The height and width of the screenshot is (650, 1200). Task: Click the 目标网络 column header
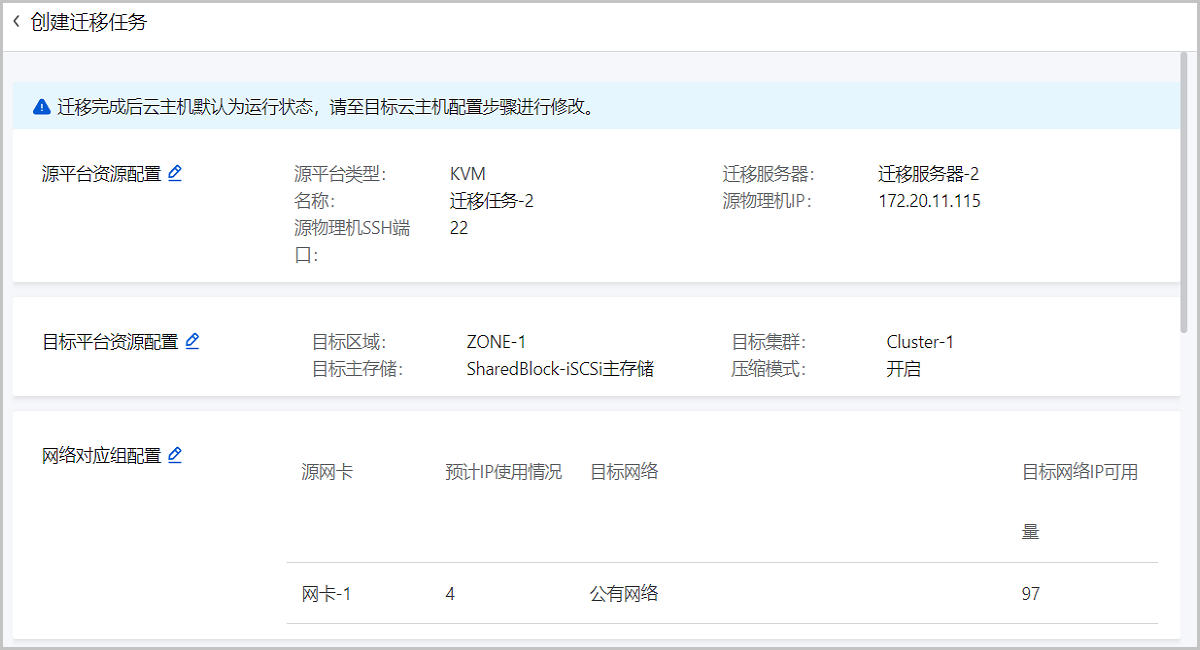(624, 472)
